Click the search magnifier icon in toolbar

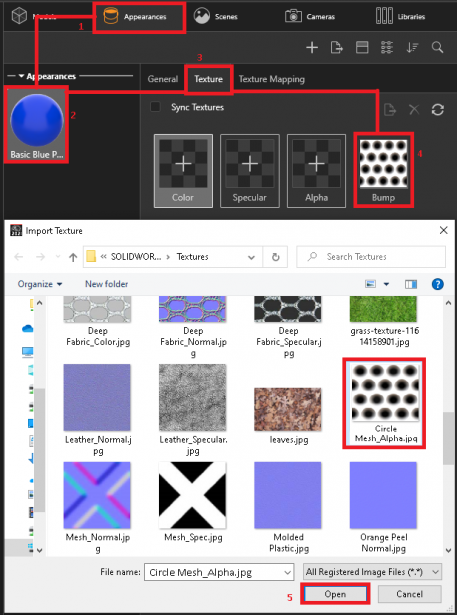(x=437, y=47)
